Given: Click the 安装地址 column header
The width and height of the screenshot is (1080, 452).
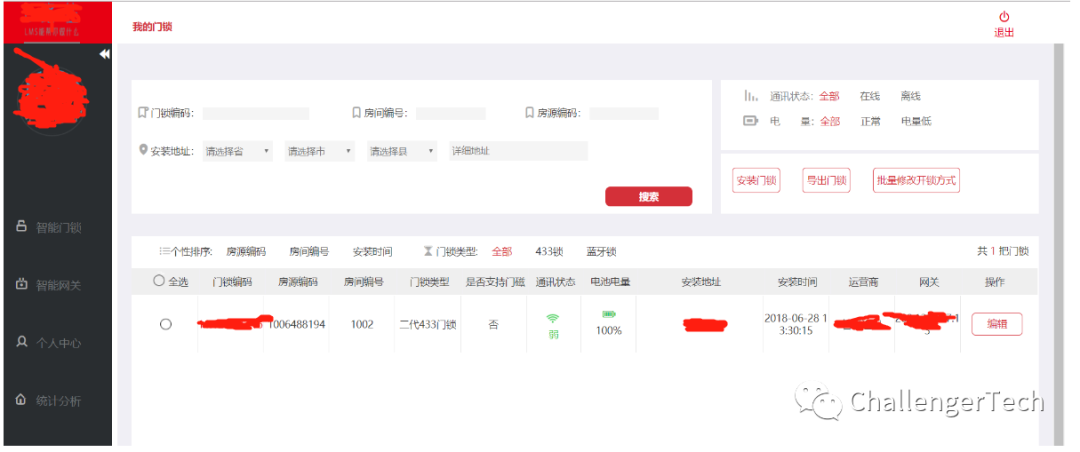Looking at the screenshot, I should [x=701, y=282].
